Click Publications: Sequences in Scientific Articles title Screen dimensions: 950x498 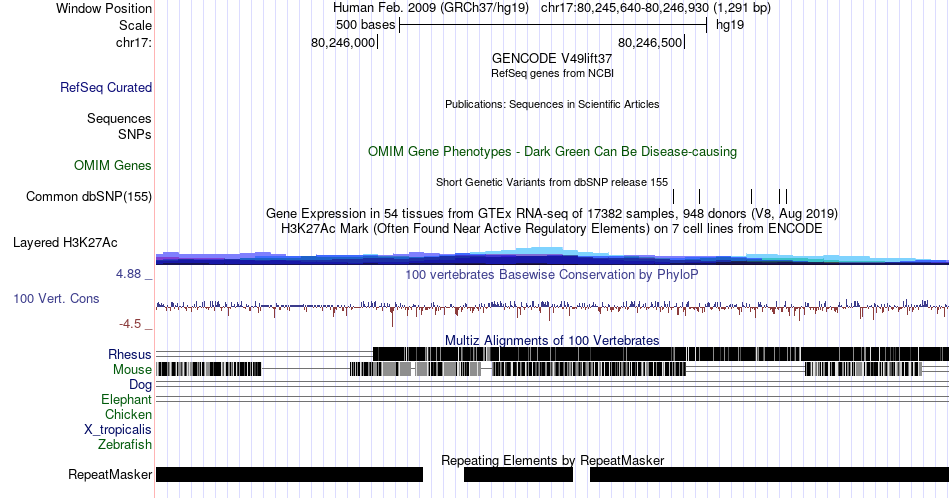click(552, 104)
